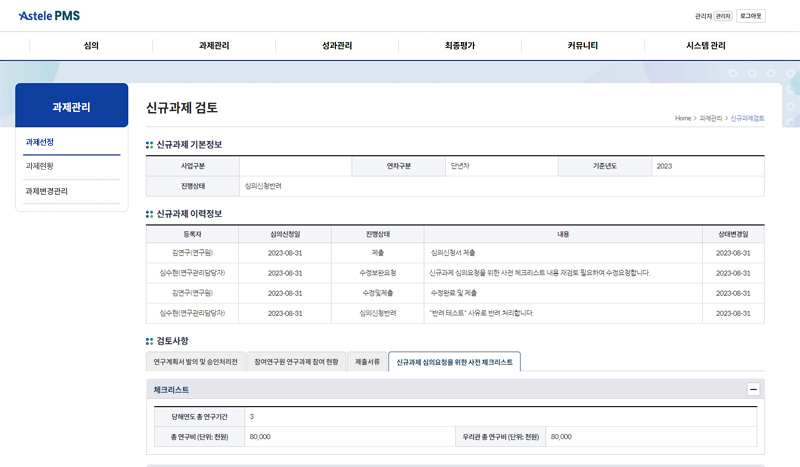Go to 최종평가 menu
This screenshot has height=467, width=800.
460,45
